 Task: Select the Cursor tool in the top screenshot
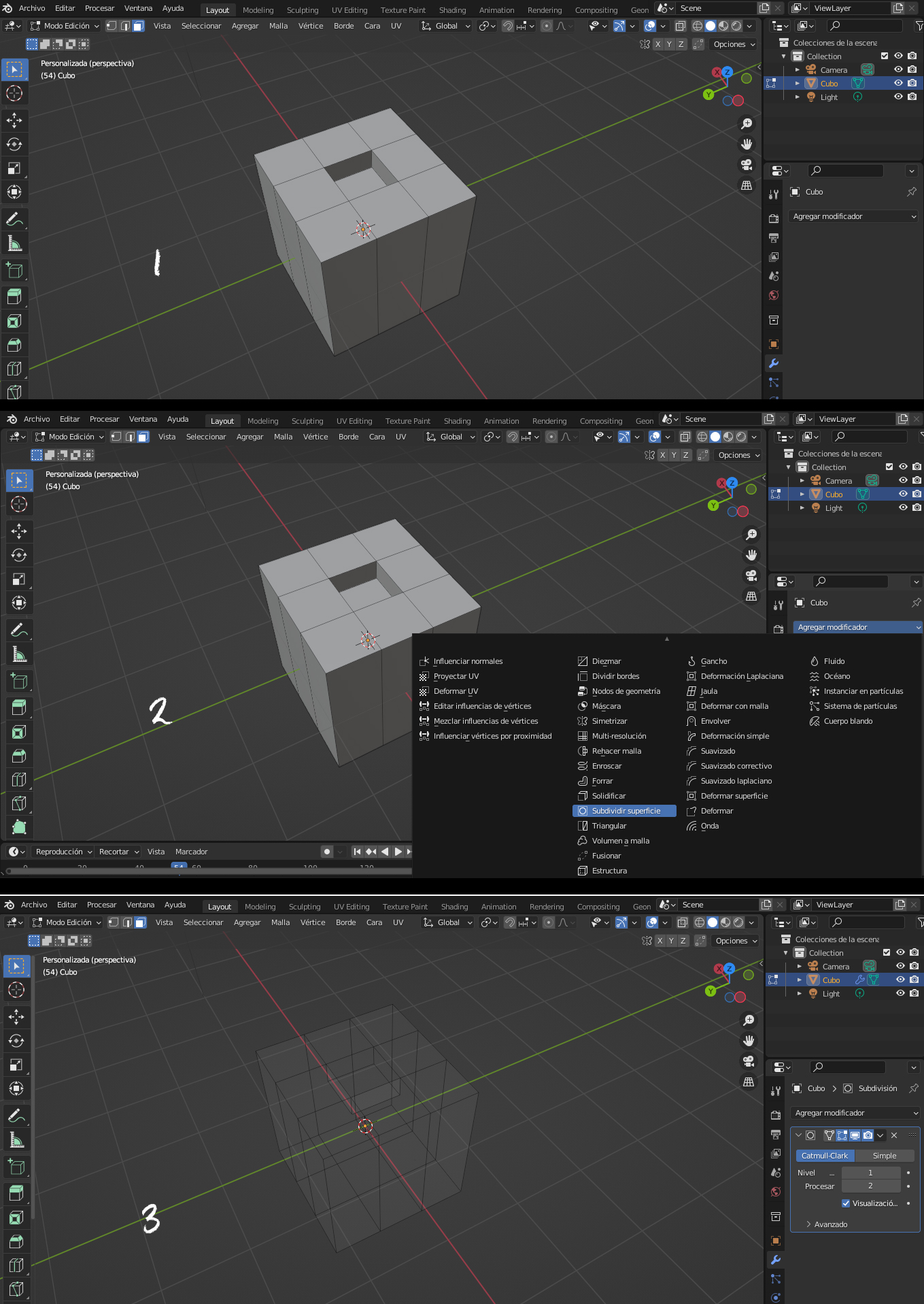[x=14, y=93]
